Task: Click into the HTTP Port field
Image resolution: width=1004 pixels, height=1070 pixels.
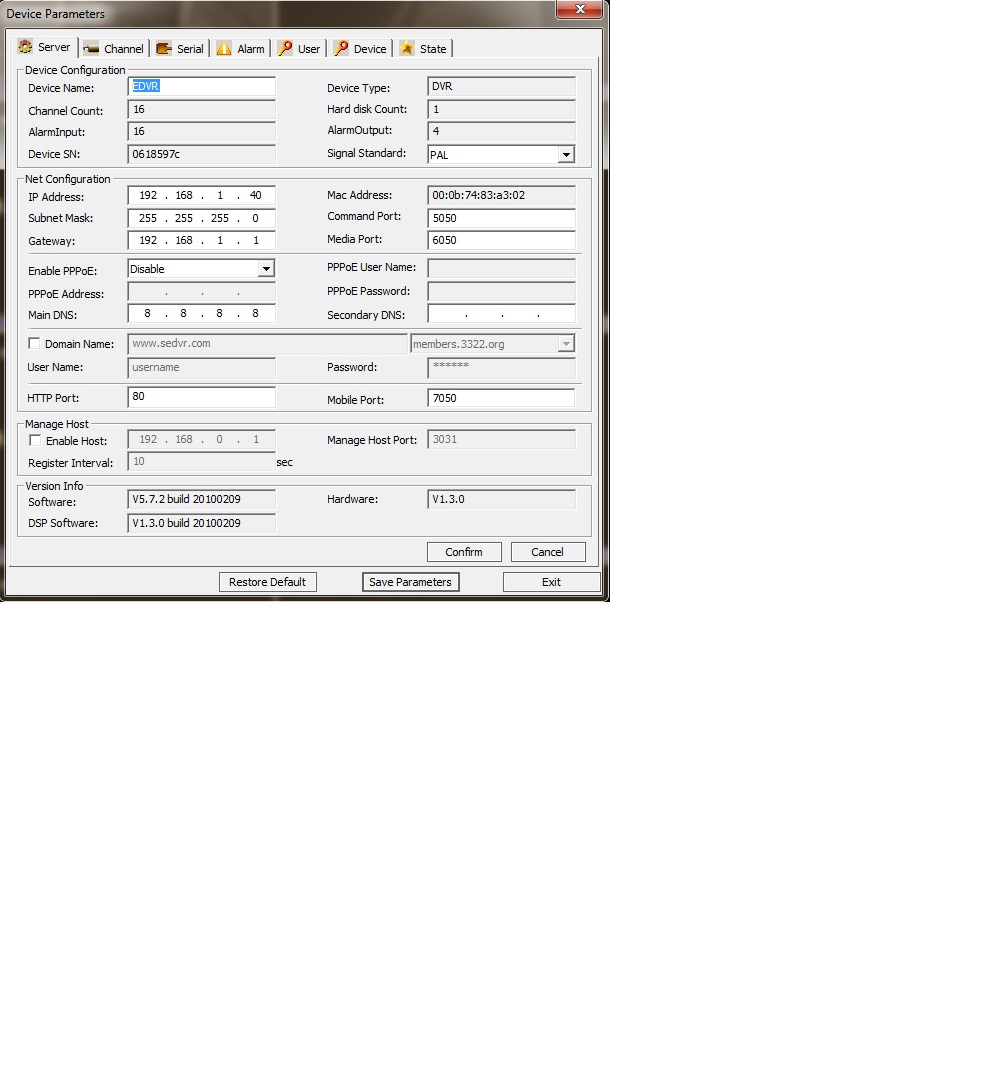Action: pyautogui.click(x=201, y=397)
